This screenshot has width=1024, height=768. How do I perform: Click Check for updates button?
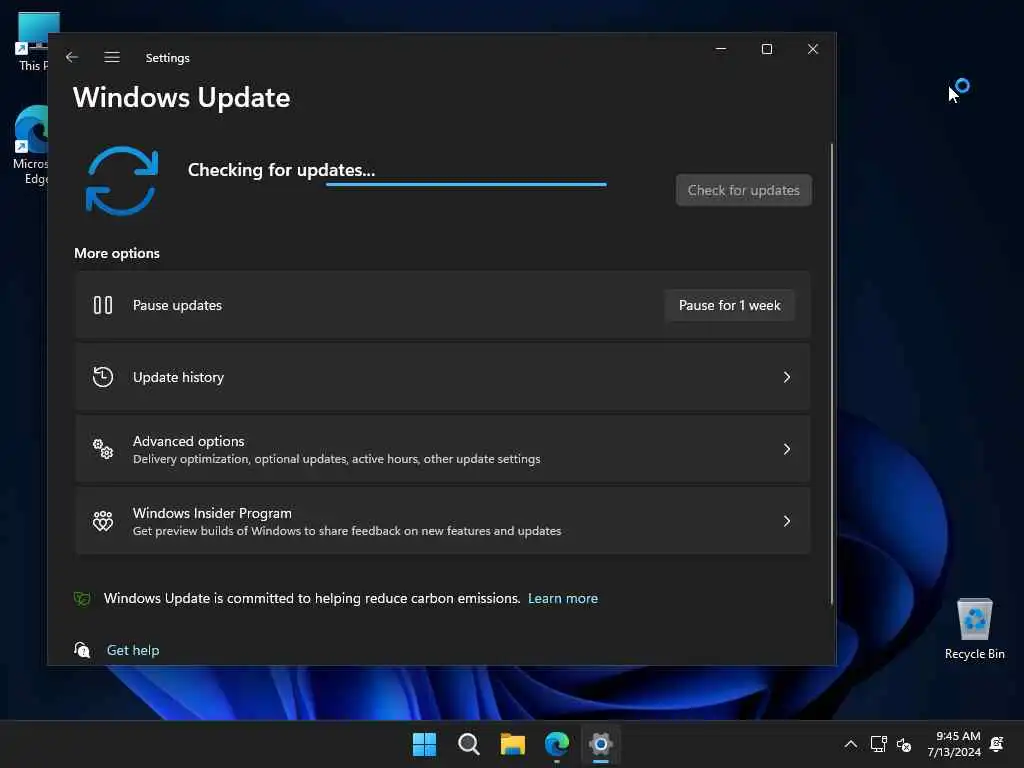tap(744, 190)
